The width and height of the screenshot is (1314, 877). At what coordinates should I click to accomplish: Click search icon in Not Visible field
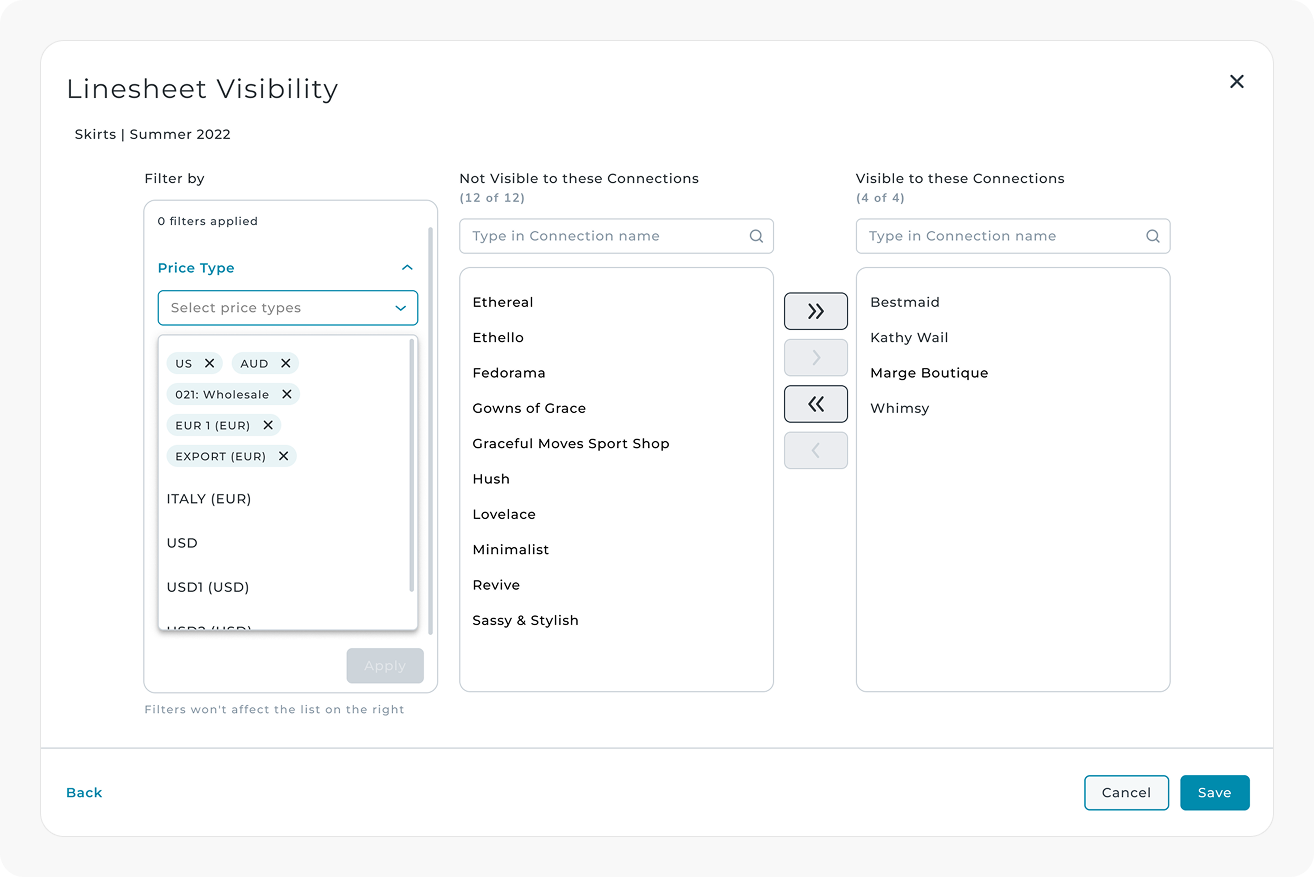pos(756,237)
